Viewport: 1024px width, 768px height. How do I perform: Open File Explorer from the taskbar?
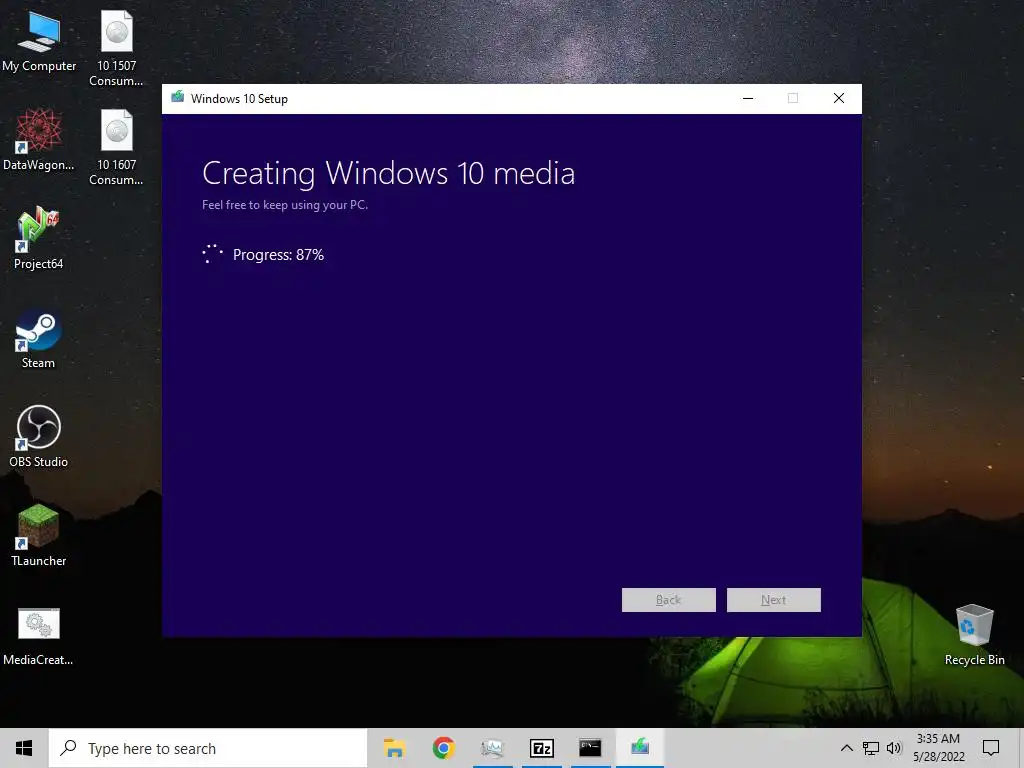point(394,748)
